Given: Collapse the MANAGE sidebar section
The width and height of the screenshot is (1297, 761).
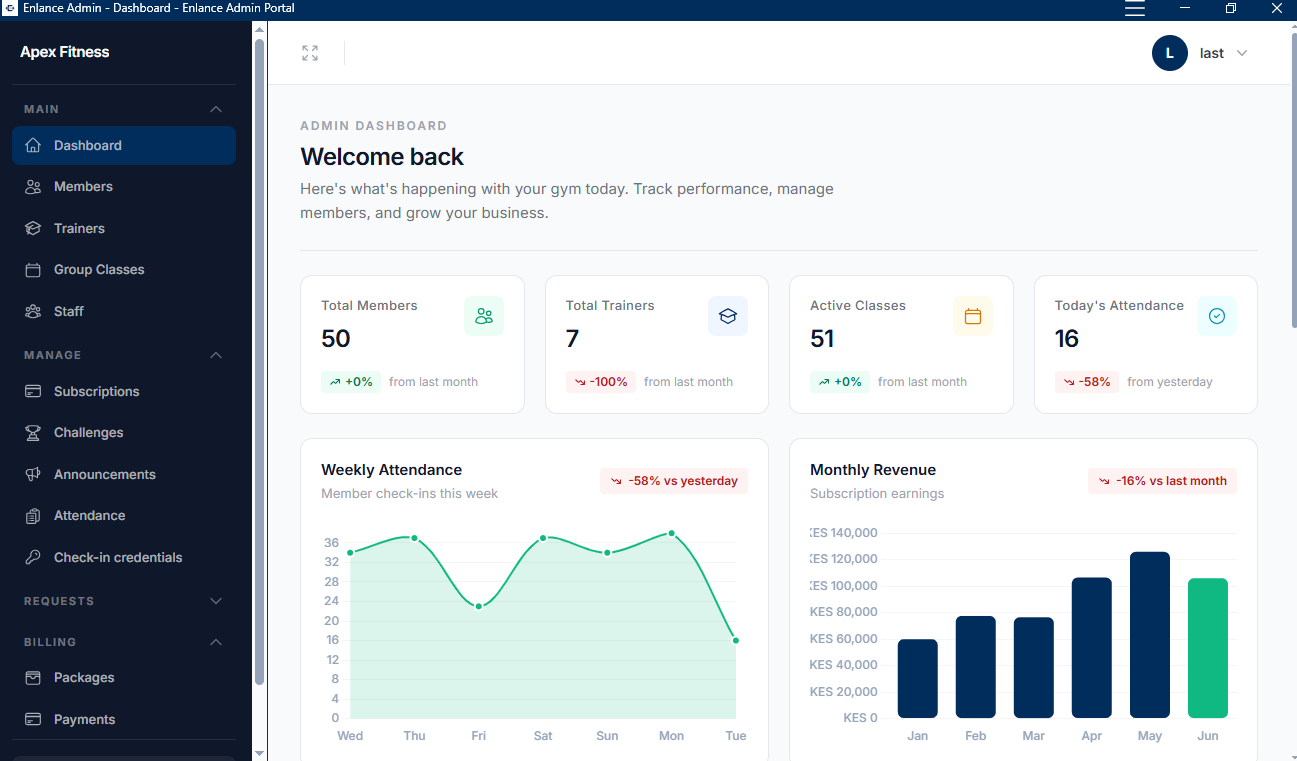Looking at the screenshot, I should tap(216, 355).
